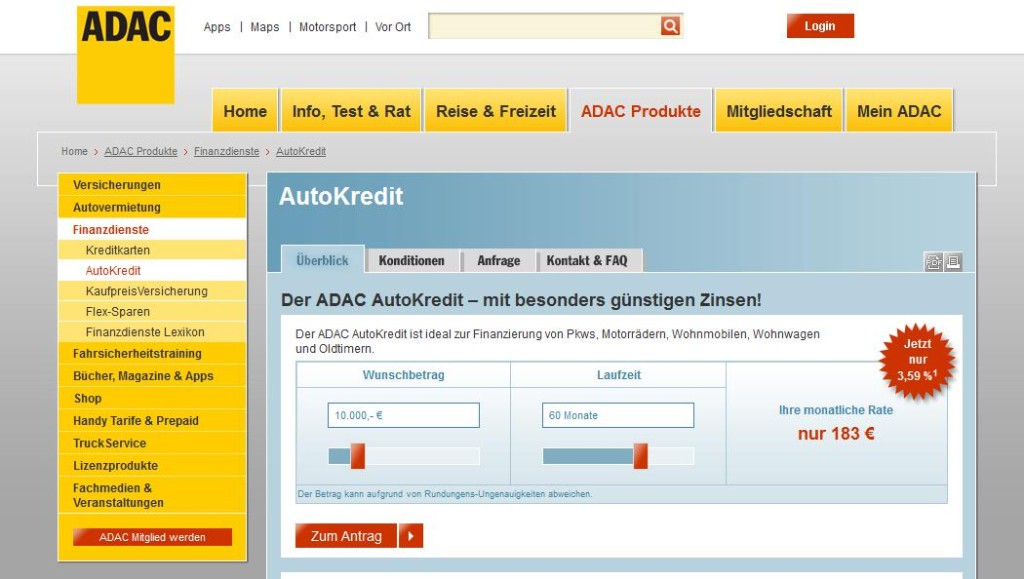Click the 'nur 183 €' monthly rate

click(836, 434)
